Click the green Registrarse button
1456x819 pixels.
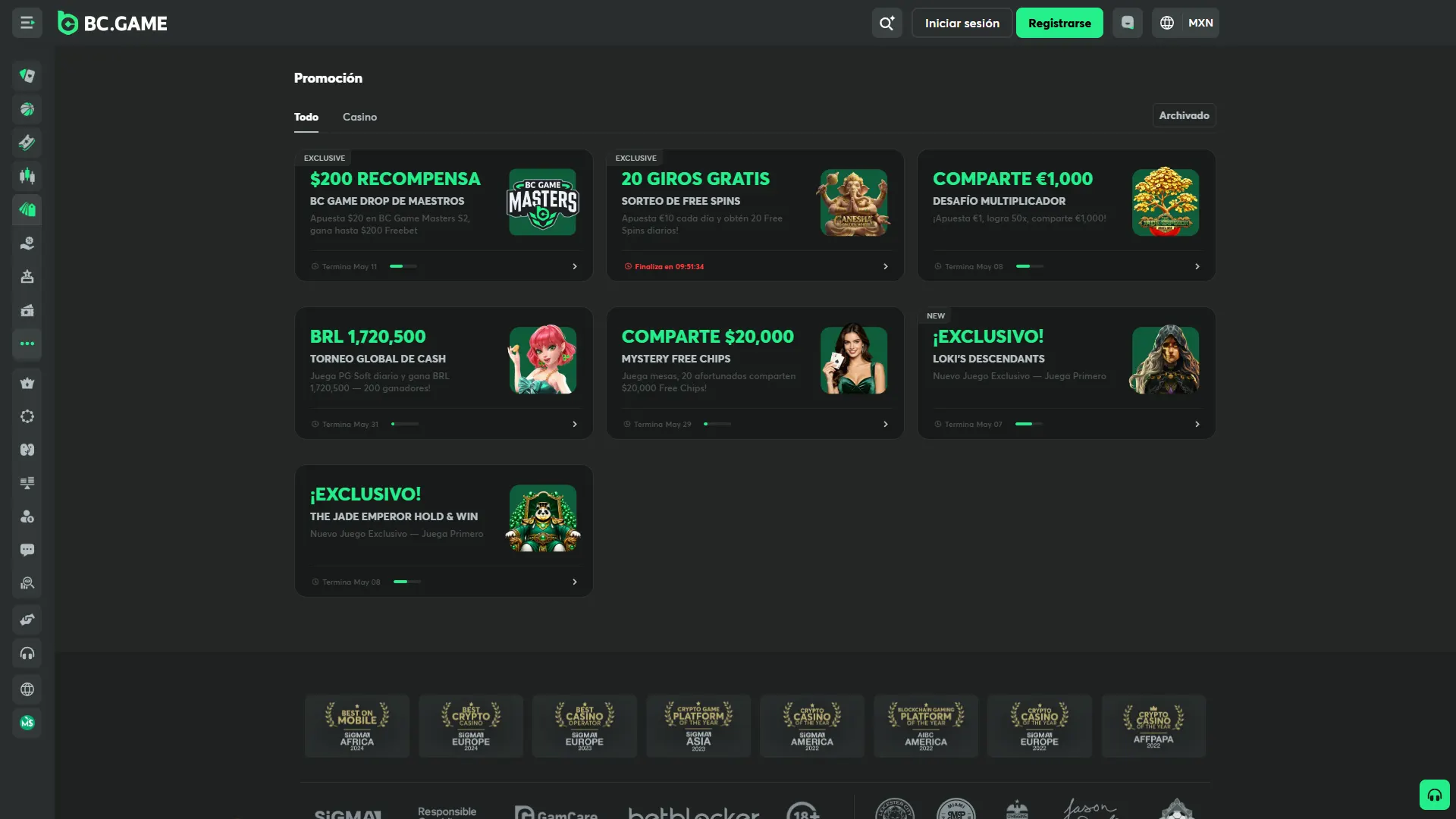pos(1059,23)
